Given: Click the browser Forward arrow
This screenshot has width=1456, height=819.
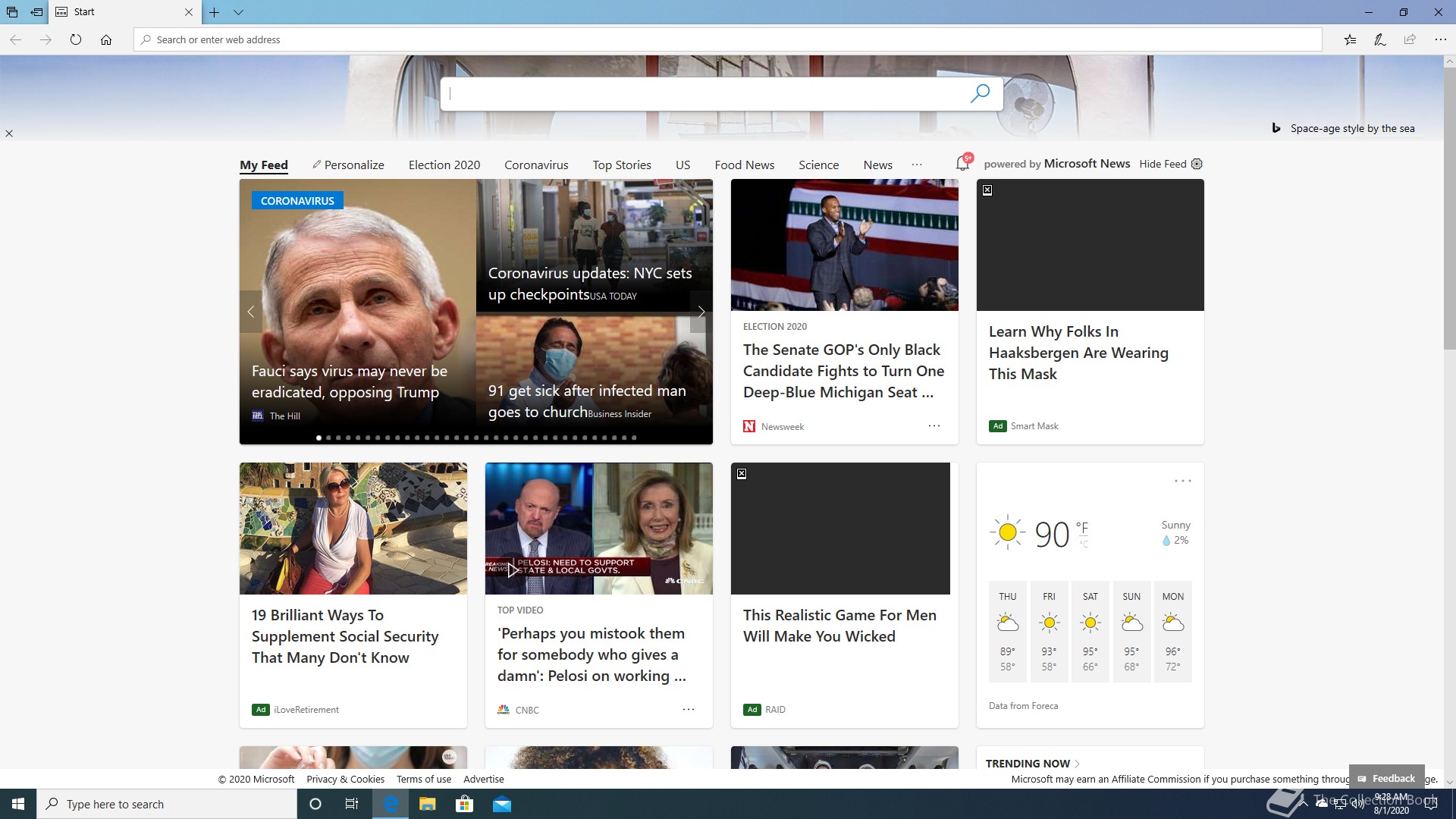Looking at the screenshot, I should coord(45,39).
